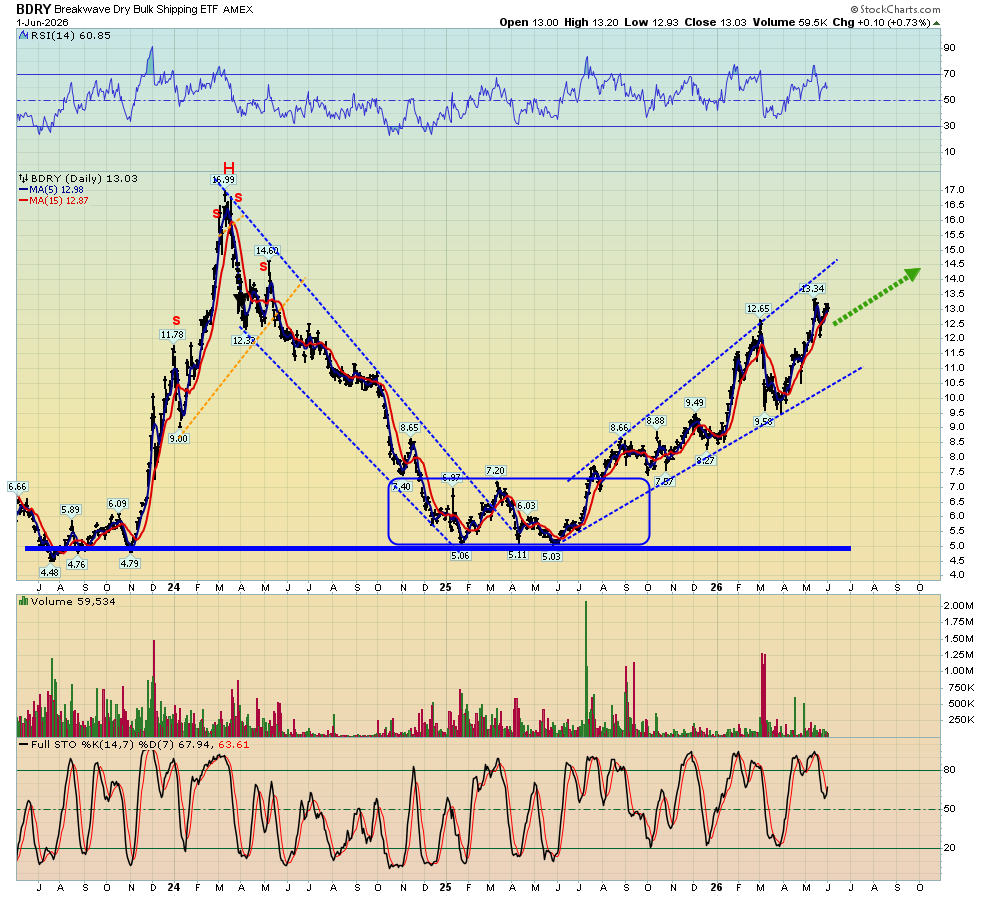The height and width of the screenshot is (897, 990).
Task: Click the 9.49 price label
Action: tap(695, 403)
